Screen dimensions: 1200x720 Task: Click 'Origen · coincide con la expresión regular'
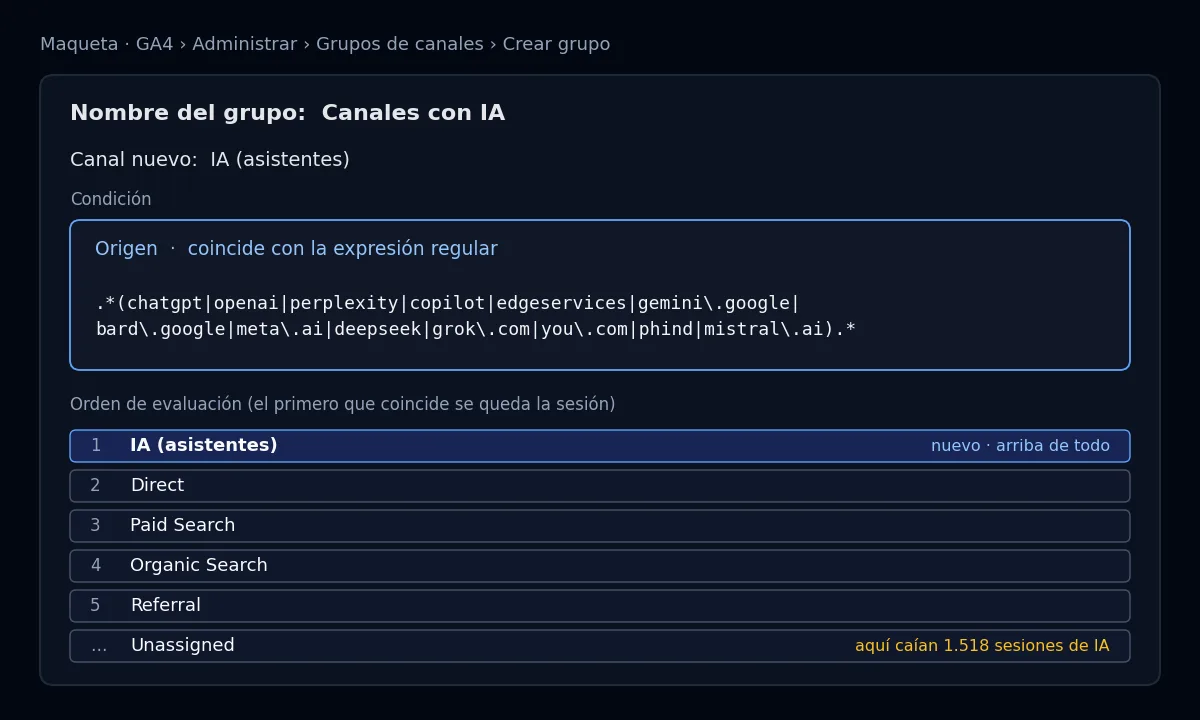click(x=296, y=249)
